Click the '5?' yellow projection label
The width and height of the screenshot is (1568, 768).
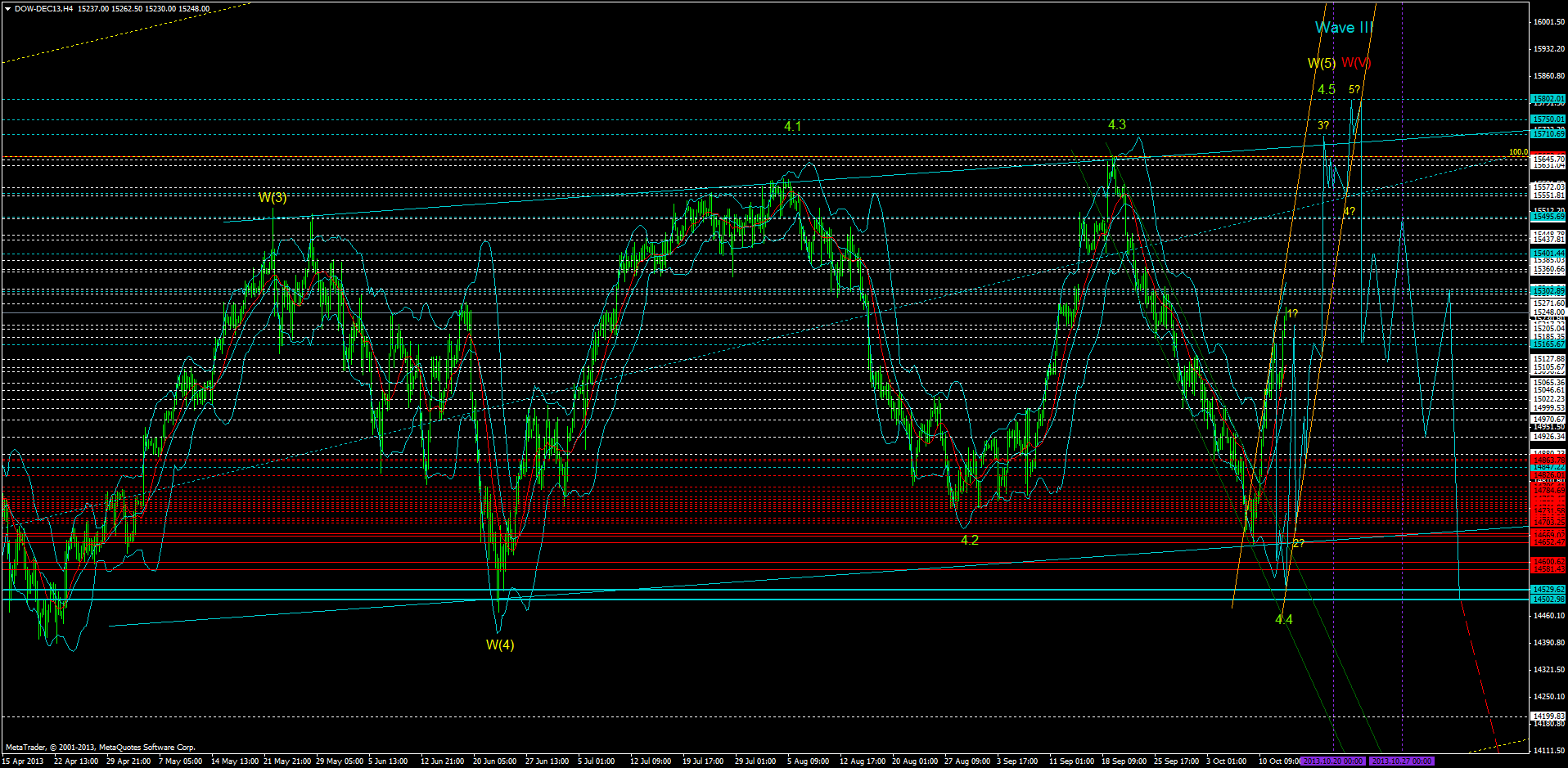point(1354,89)
